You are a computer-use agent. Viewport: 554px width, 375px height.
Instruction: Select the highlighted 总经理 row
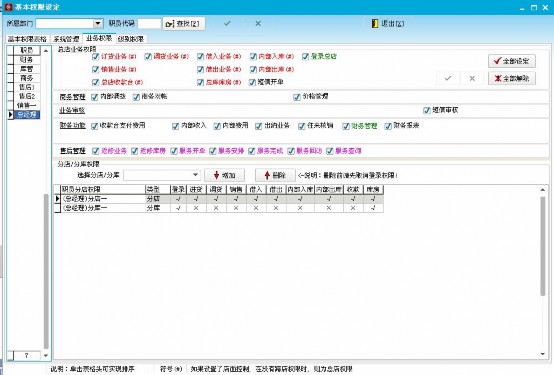click(26, 115)
